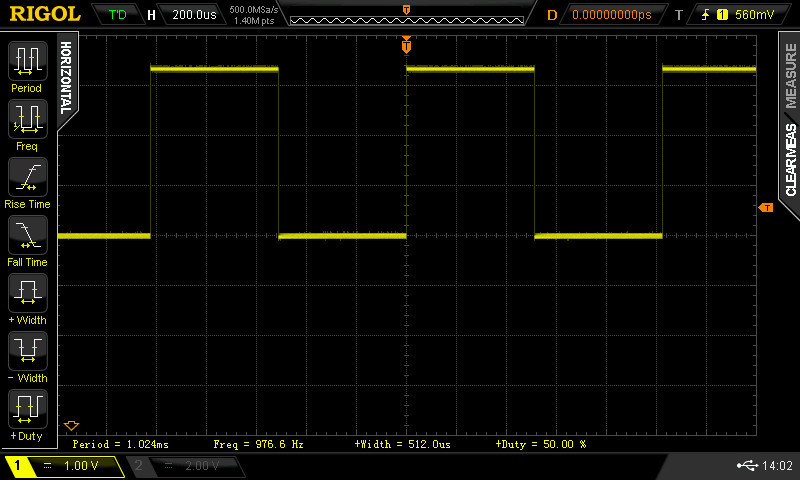Toggle channel 2 at 2.00 V
Image resolution: width=800 pixels, height=480 pixels.
(185, 466)
